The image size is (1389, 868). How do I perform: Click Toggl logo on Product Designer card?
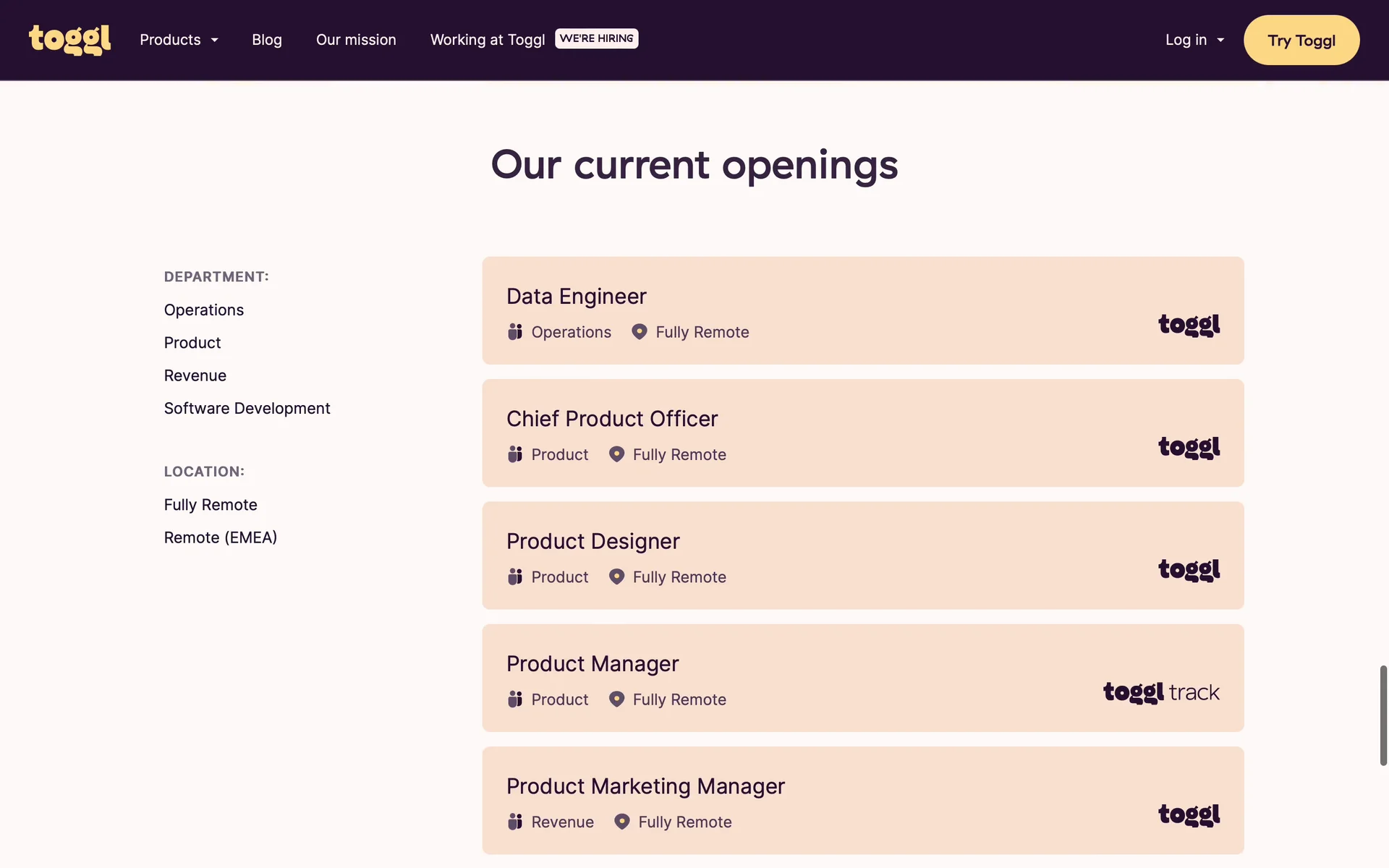[x=1189, y=570]
